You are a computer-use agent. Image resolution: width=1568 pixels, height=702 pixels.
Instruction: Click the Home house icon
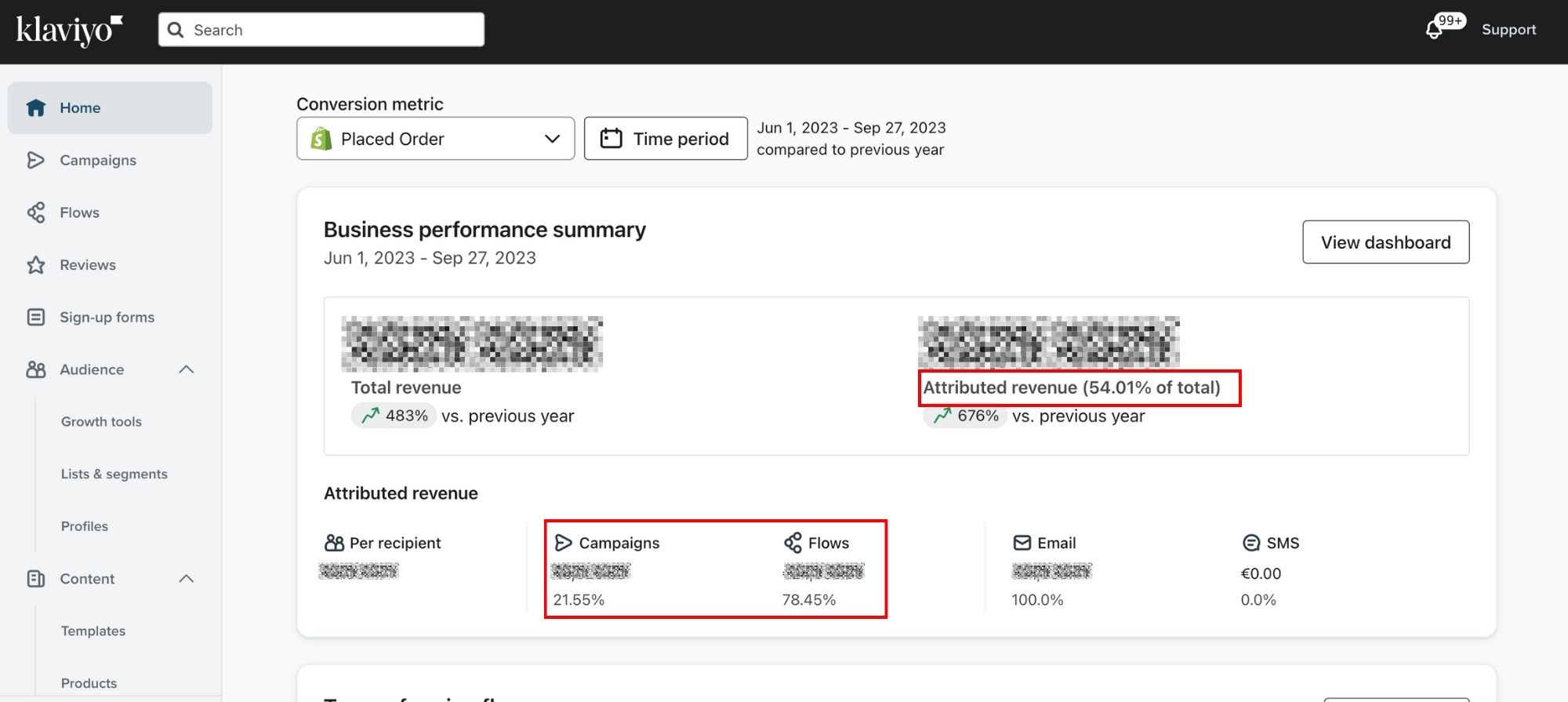[x=35, y=107]
